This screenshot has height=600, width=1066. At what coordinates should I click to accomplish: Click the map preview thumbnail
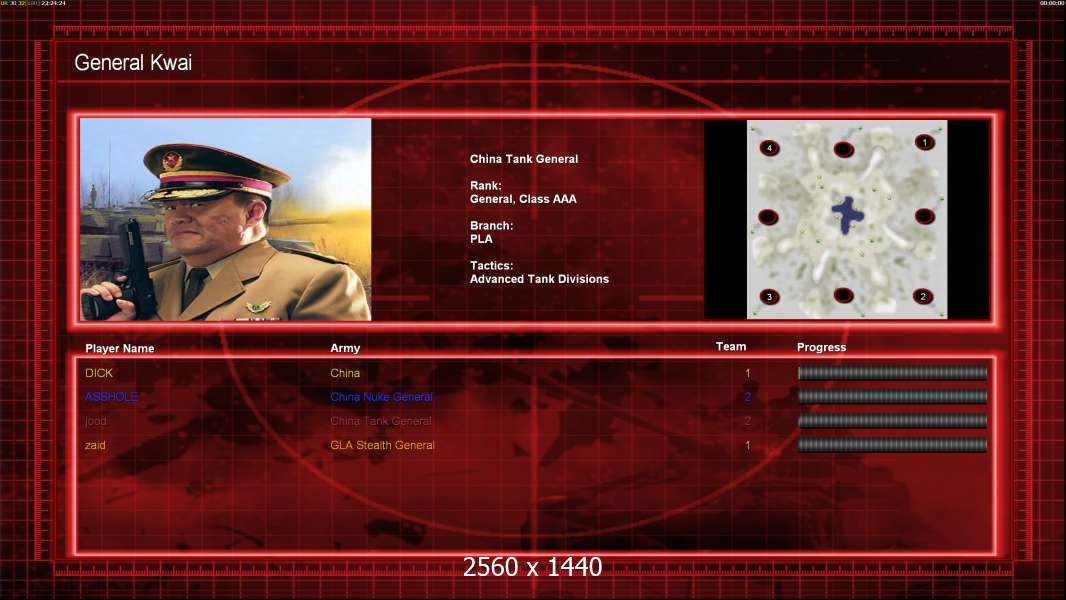[846, 219]
